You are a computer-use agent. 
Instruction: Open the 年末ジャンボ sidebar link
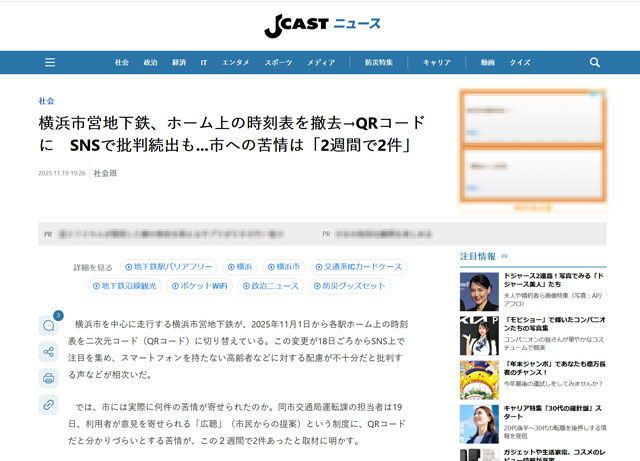click(554, 368)
